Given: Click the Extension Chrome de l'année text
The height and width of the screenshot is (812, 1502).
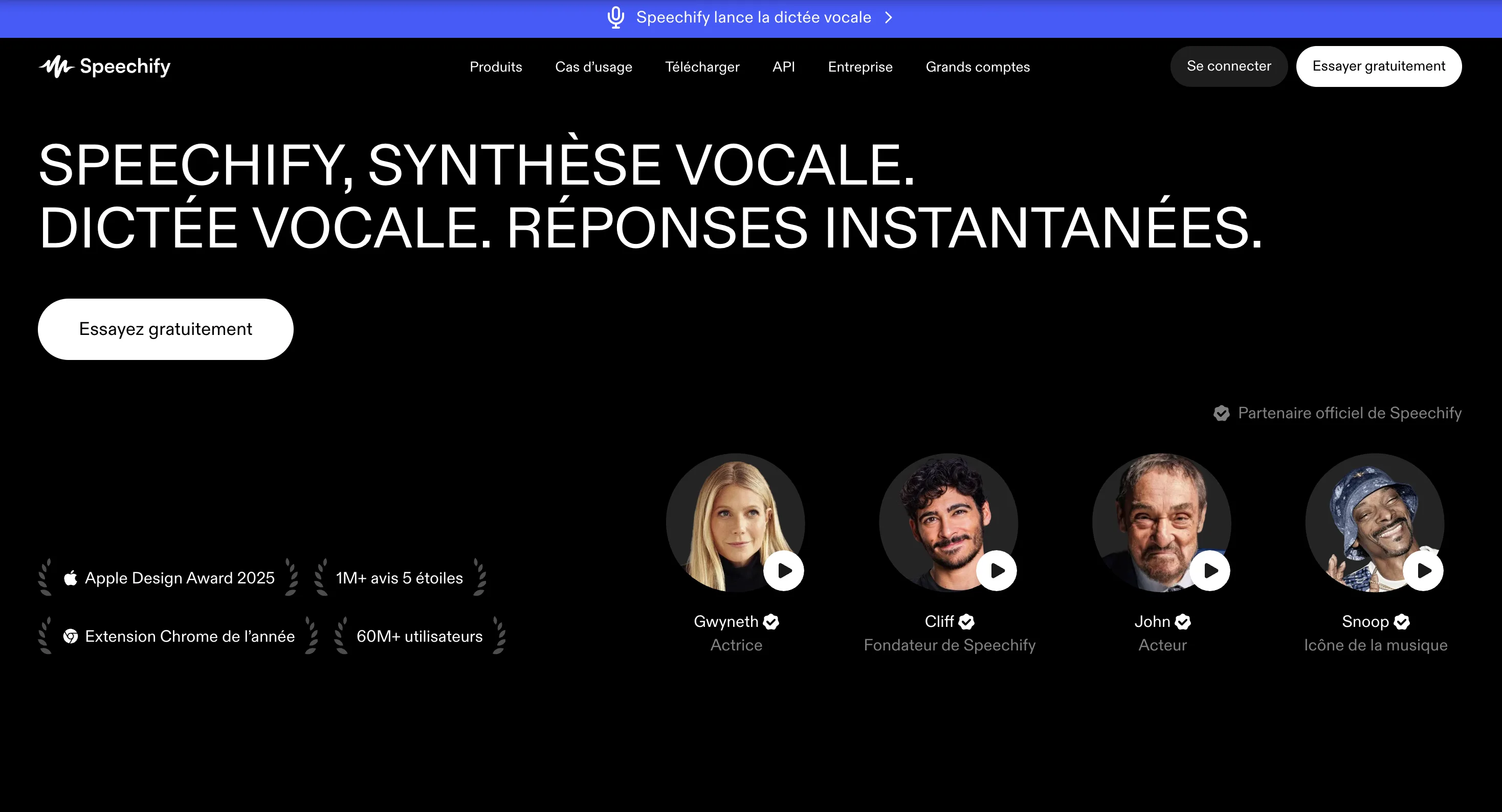Looking at the screenshot, I should (190, 636).
